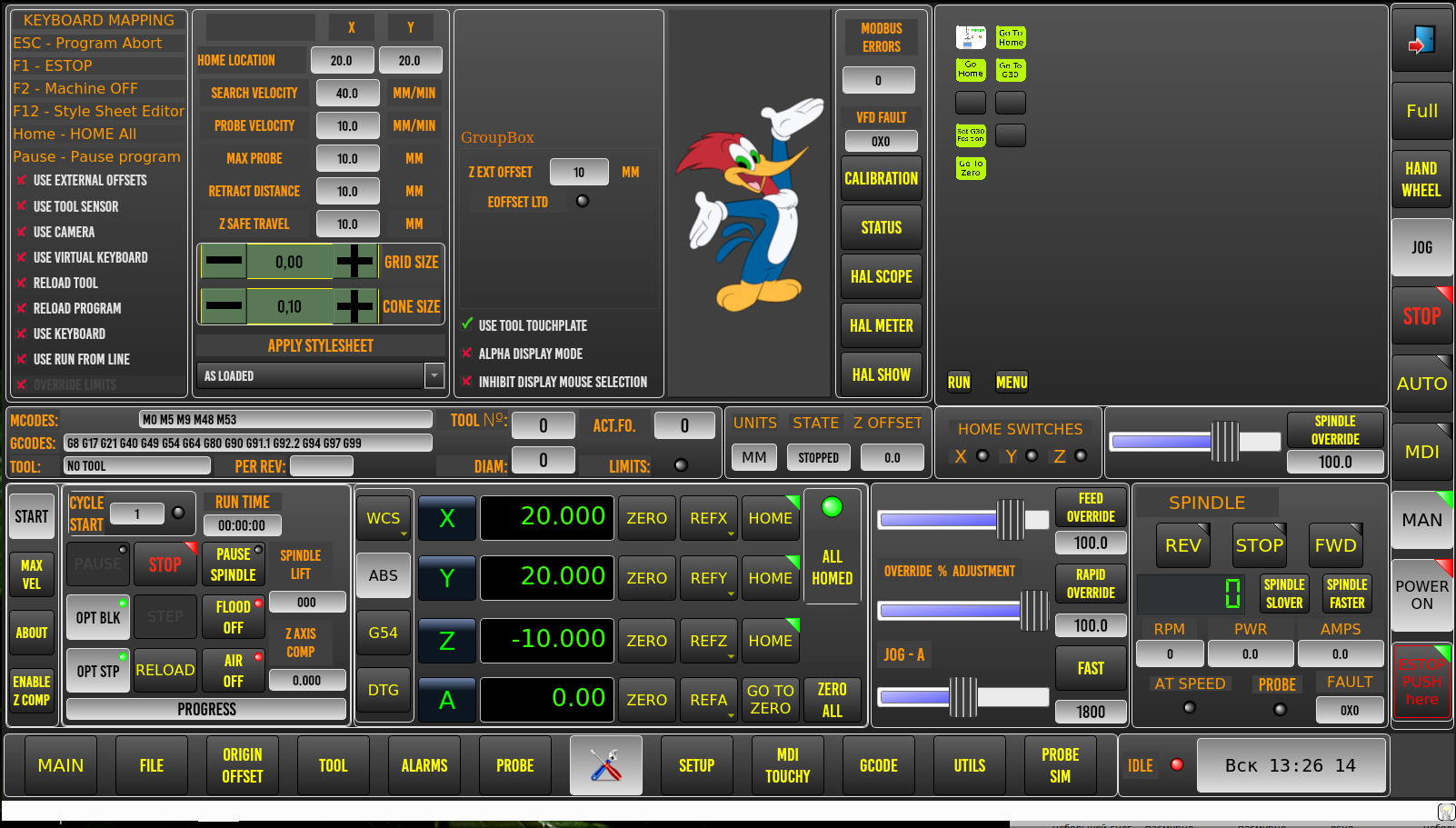This screenshot has width=1456, height=828.
Task: Click GO TO ZERO button for A axis
Action: pos(771,700)
